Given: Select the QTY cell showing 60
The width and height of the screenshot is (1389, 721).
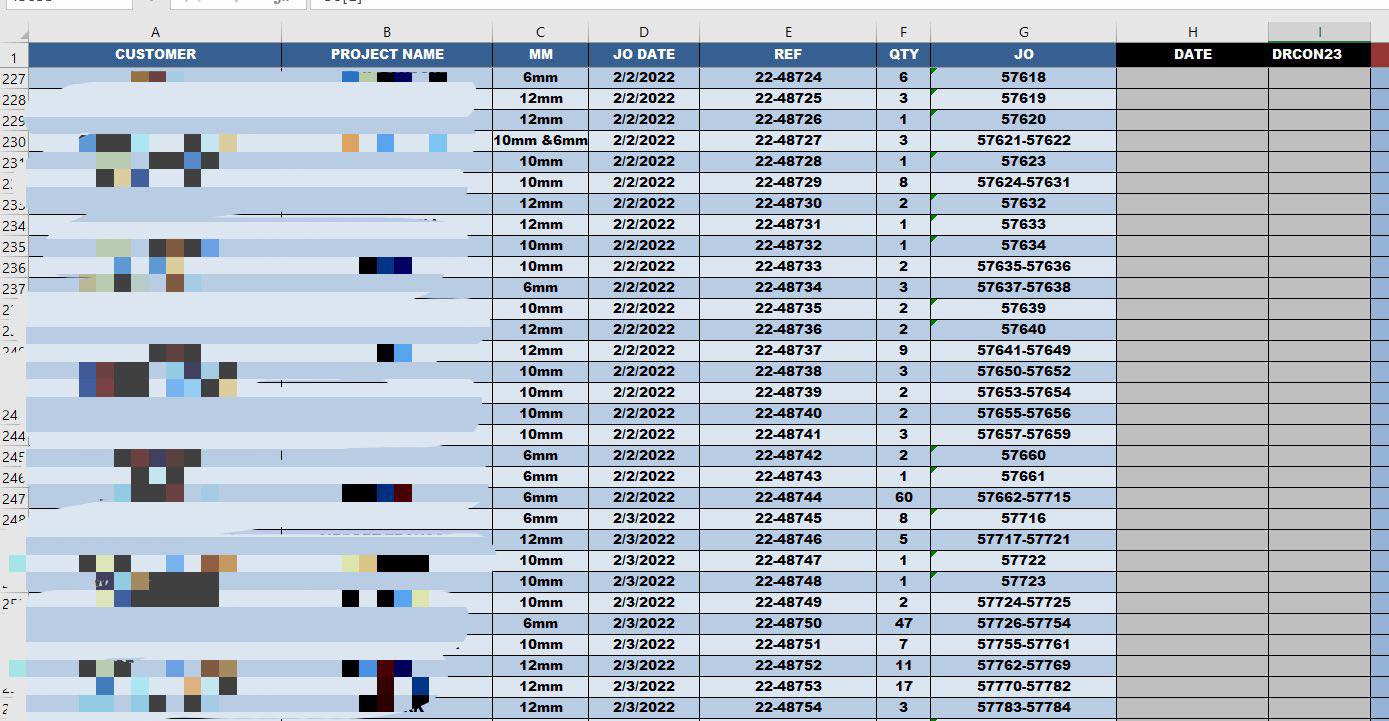Looking at the screenshot, I should 903,497.
